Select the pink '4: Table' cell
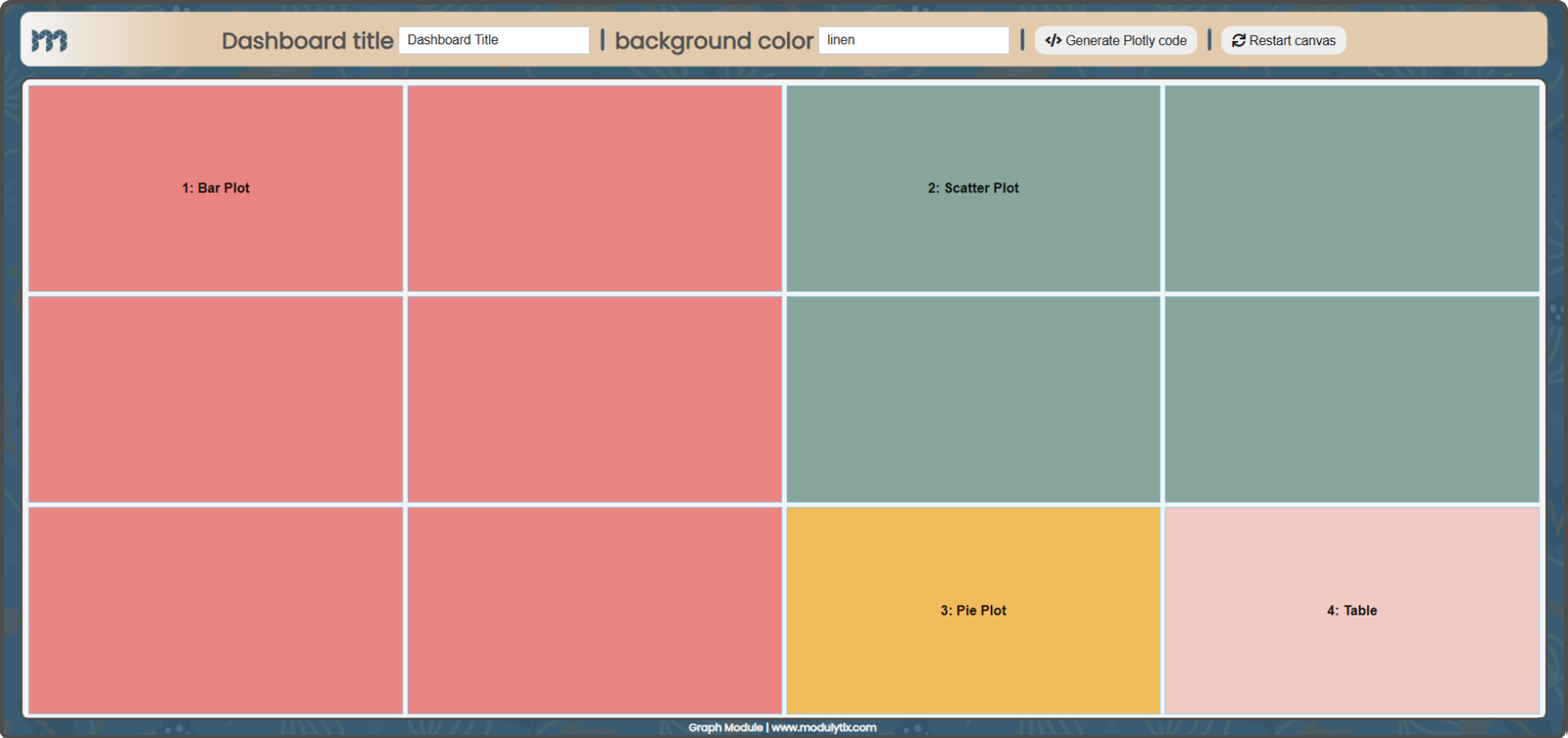1568x738 pixels. tap(1351, 610)
